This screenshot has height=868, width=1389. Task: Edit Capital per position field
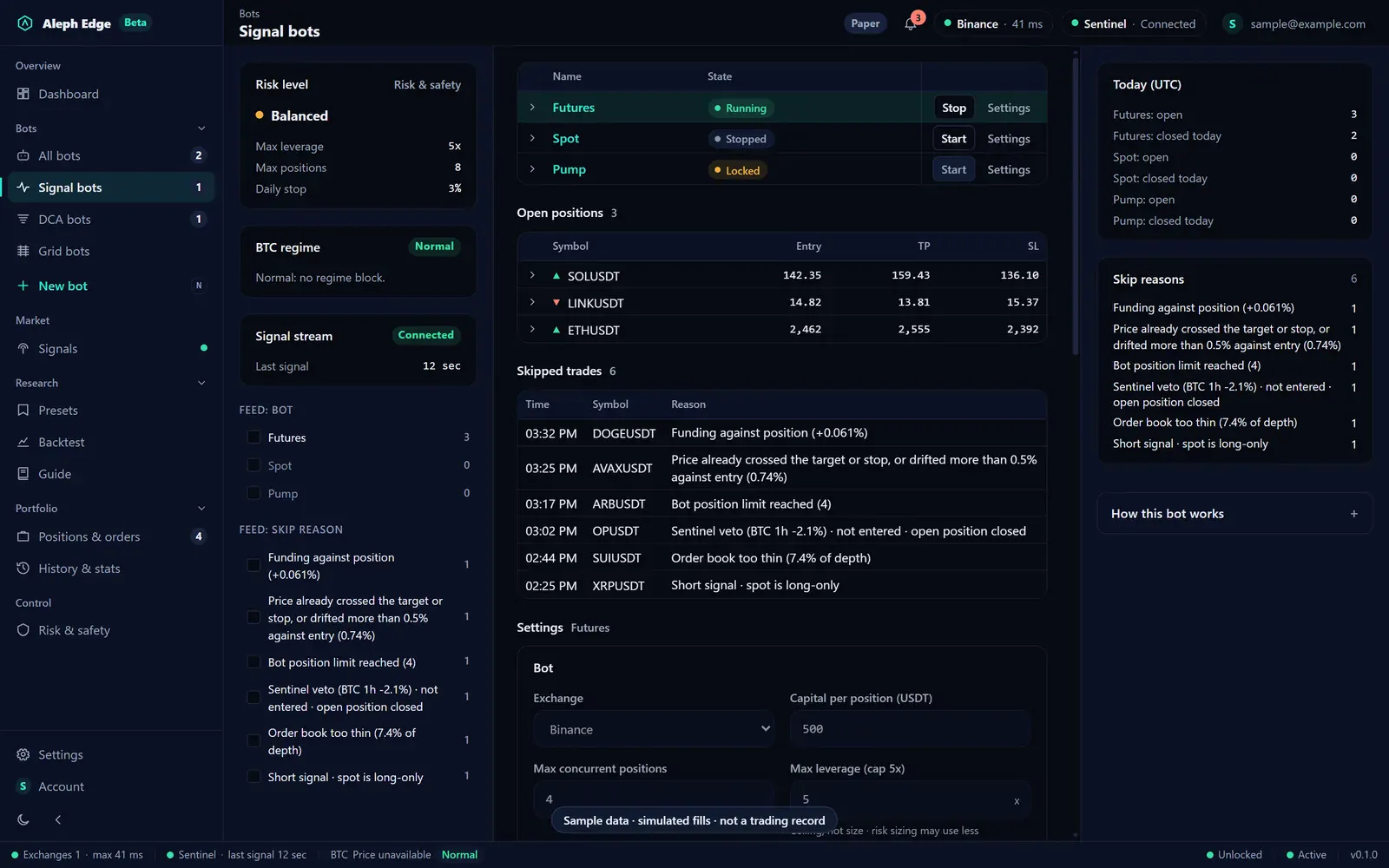pos(910,729)
